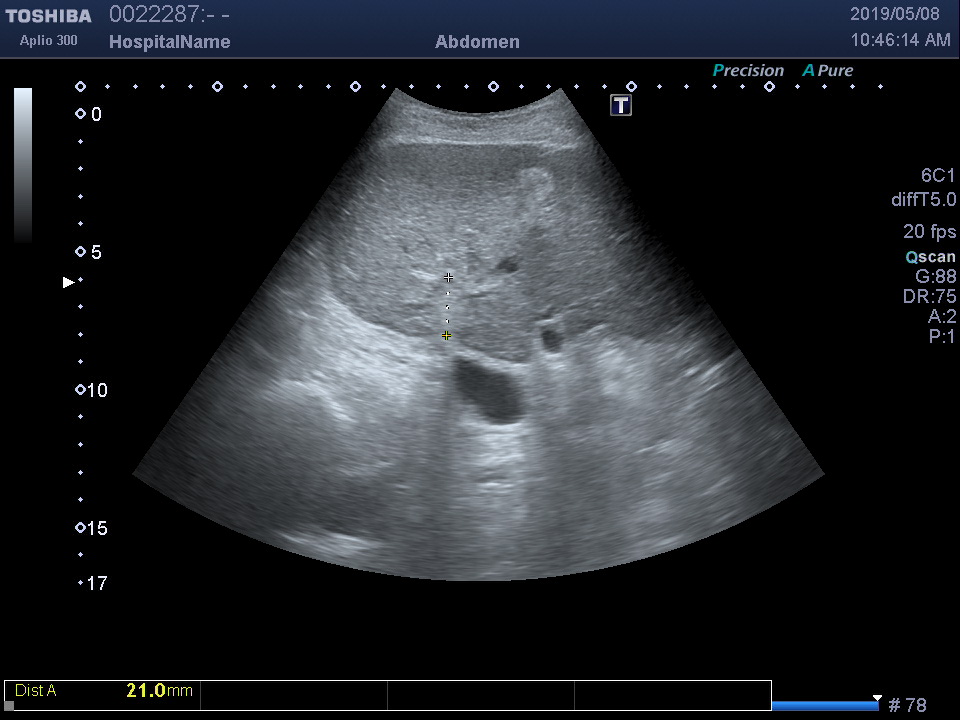Click the 0 cm depth scale marker
Viewport: 960px width, 720px height.
(81, 114)
